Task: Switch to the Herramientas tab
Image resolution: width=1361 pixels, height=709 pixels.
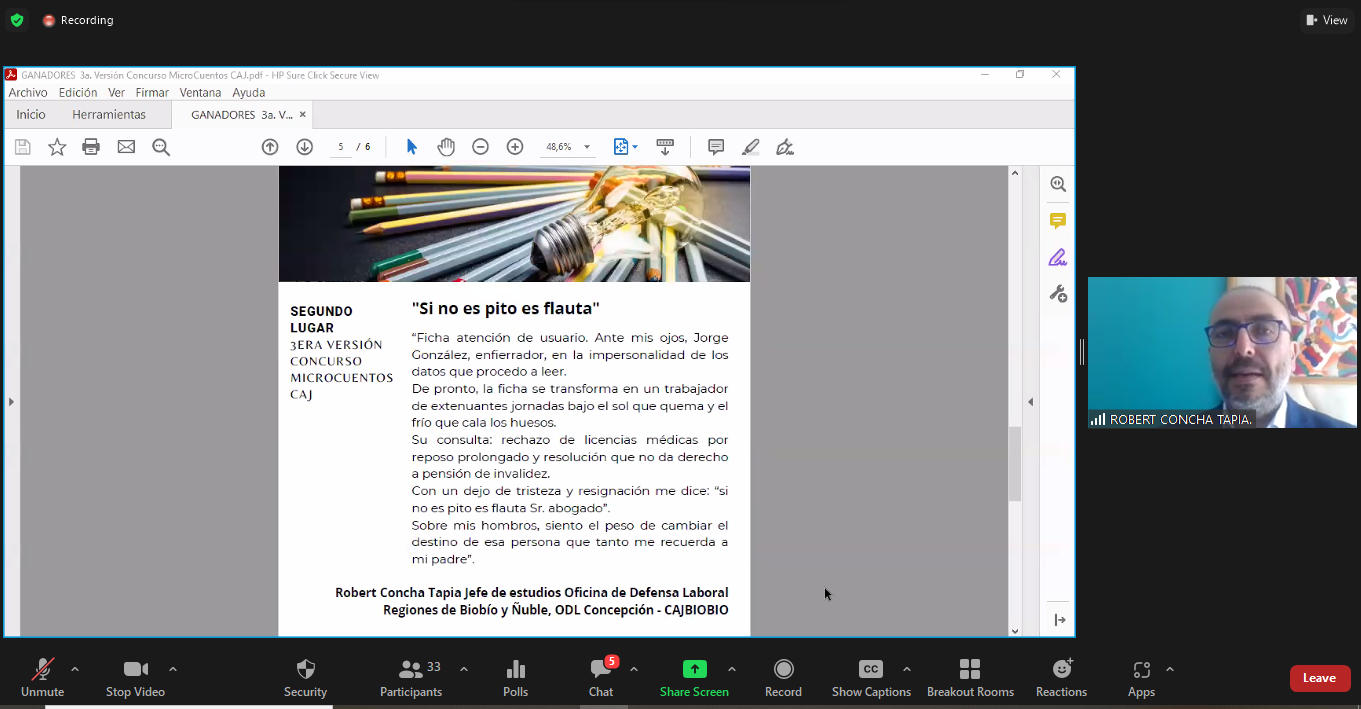Action: click(x=109, y=115)
